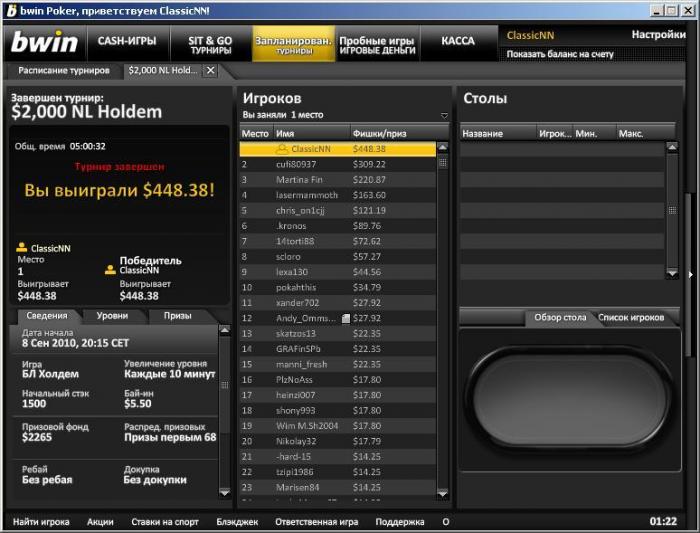
Task: Click down arrow in tournament details scrollbar
Action: pos(225,492)
